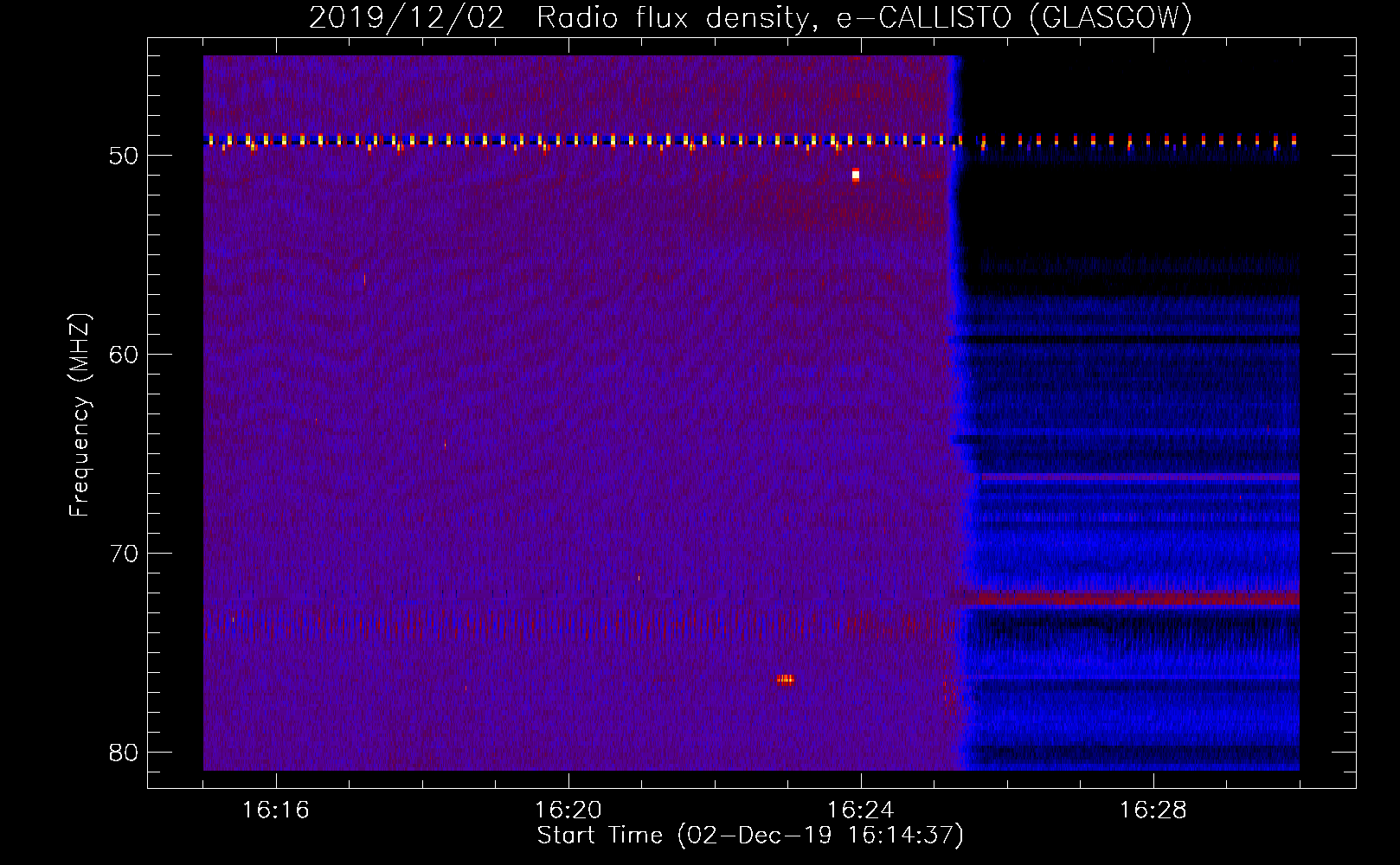Click the '16:16' time tick label
Viewport: 1400px width, 865px height.
pos(275,811)
